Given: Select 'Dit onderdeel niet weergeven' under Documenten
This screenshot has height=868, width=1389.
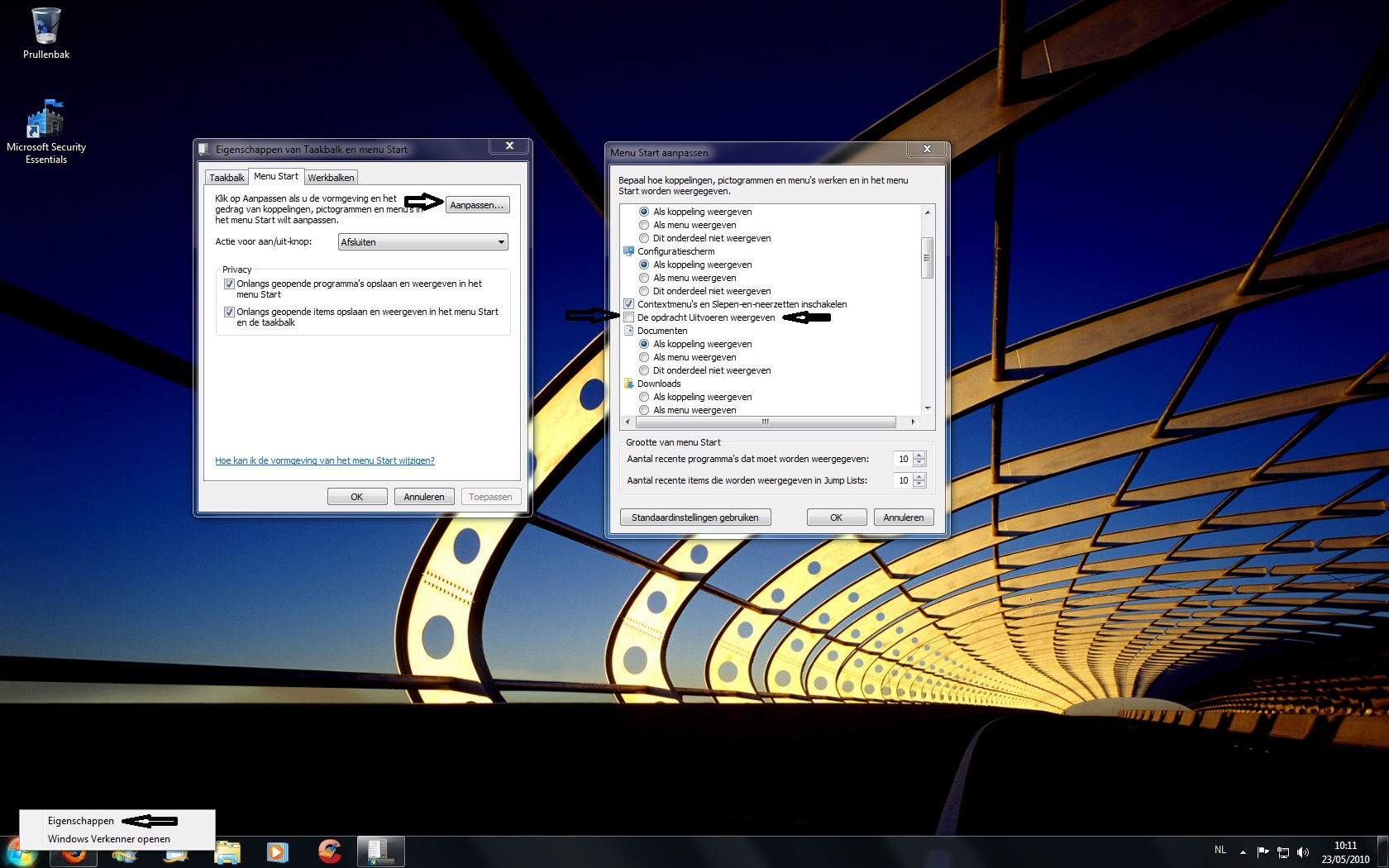Looking at the screenshot, I should (x=644, y=370).
